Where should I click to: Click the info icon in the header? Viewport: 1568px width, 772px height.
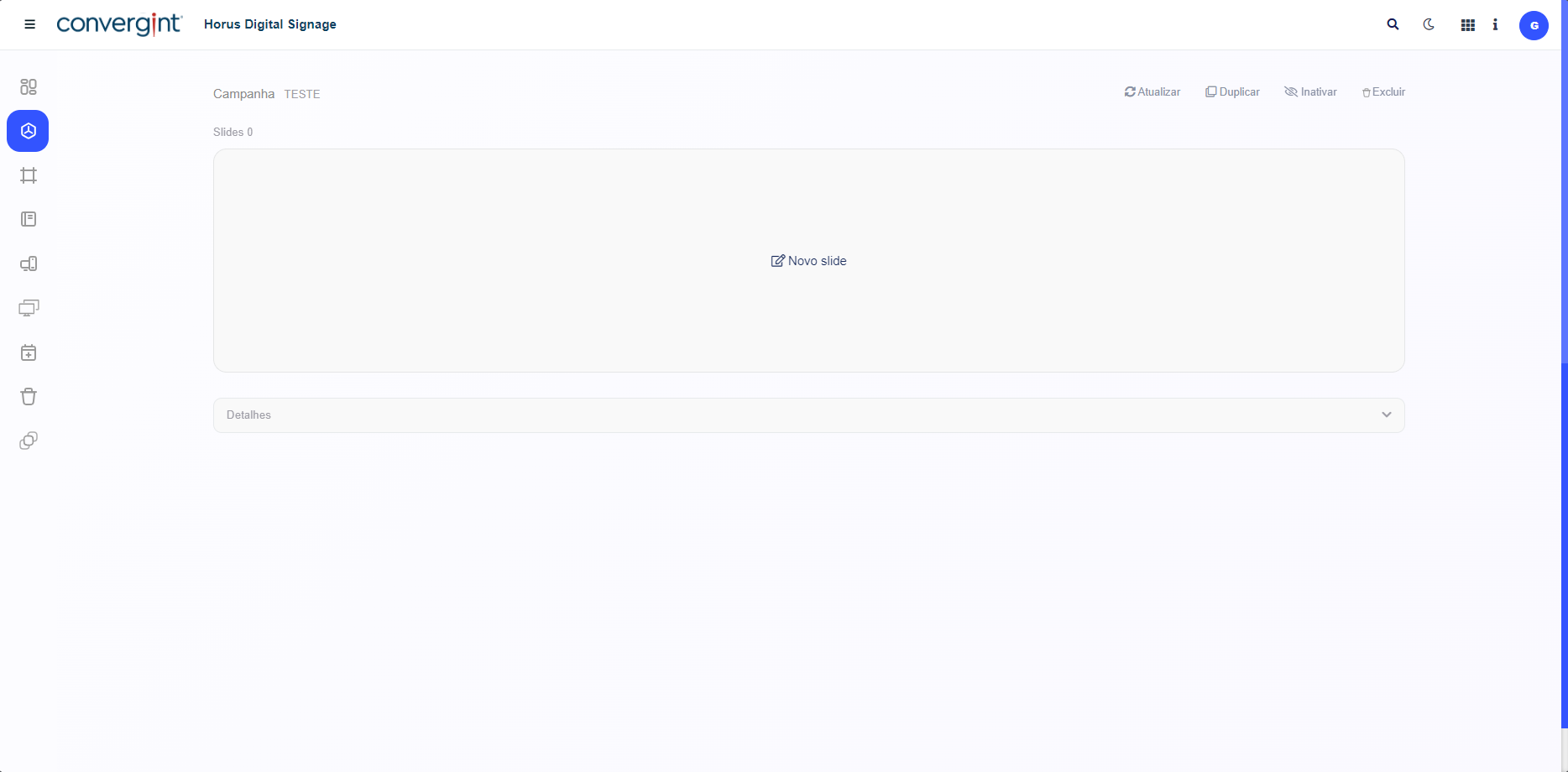click(1495, 25)
